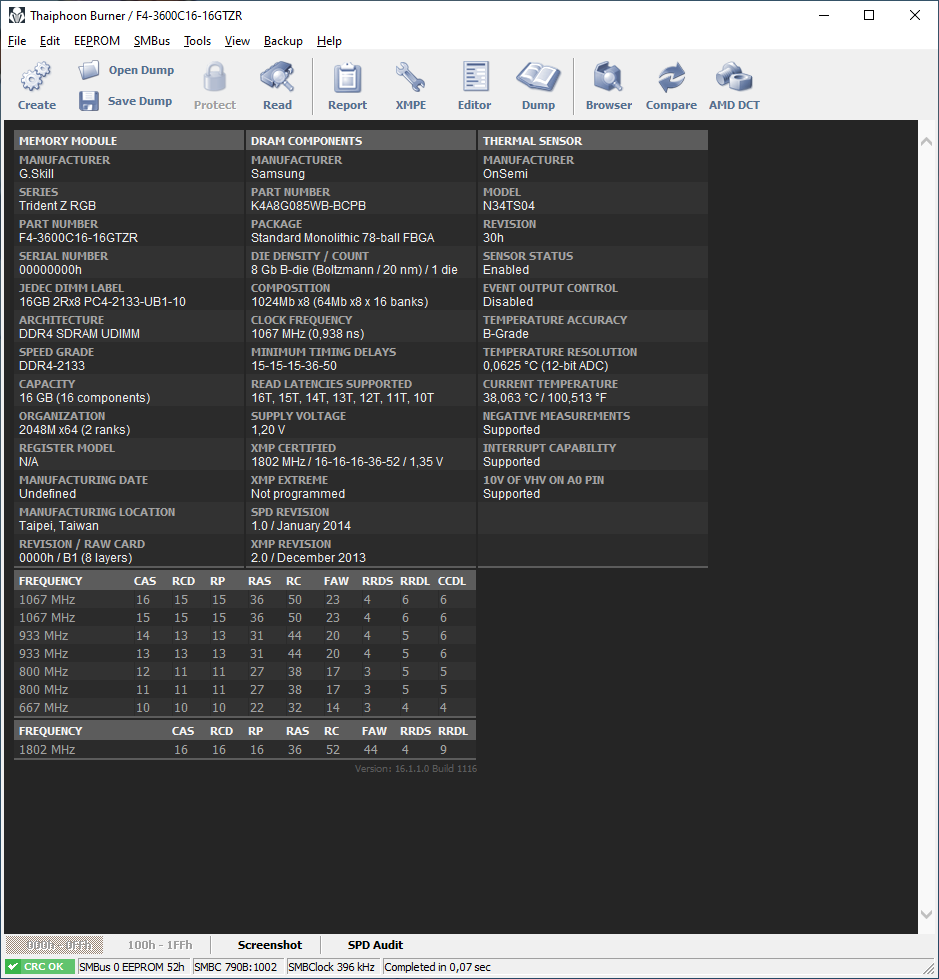
Task: Click the scrollbar up arrow
Action: (x=927, y=142)
